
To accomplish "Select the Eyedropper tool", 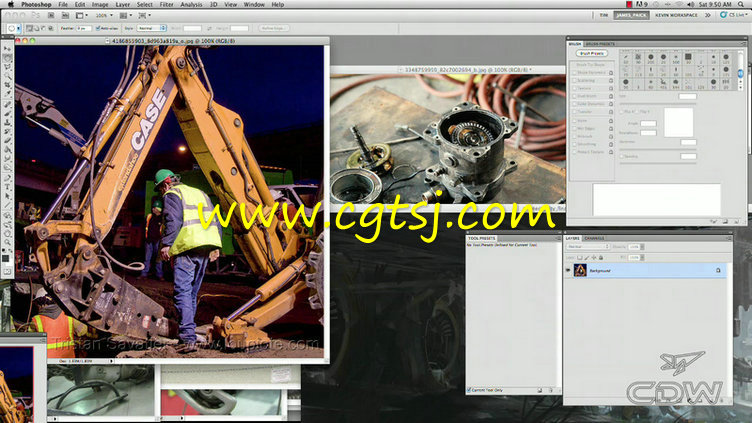I will pos(7,94).
